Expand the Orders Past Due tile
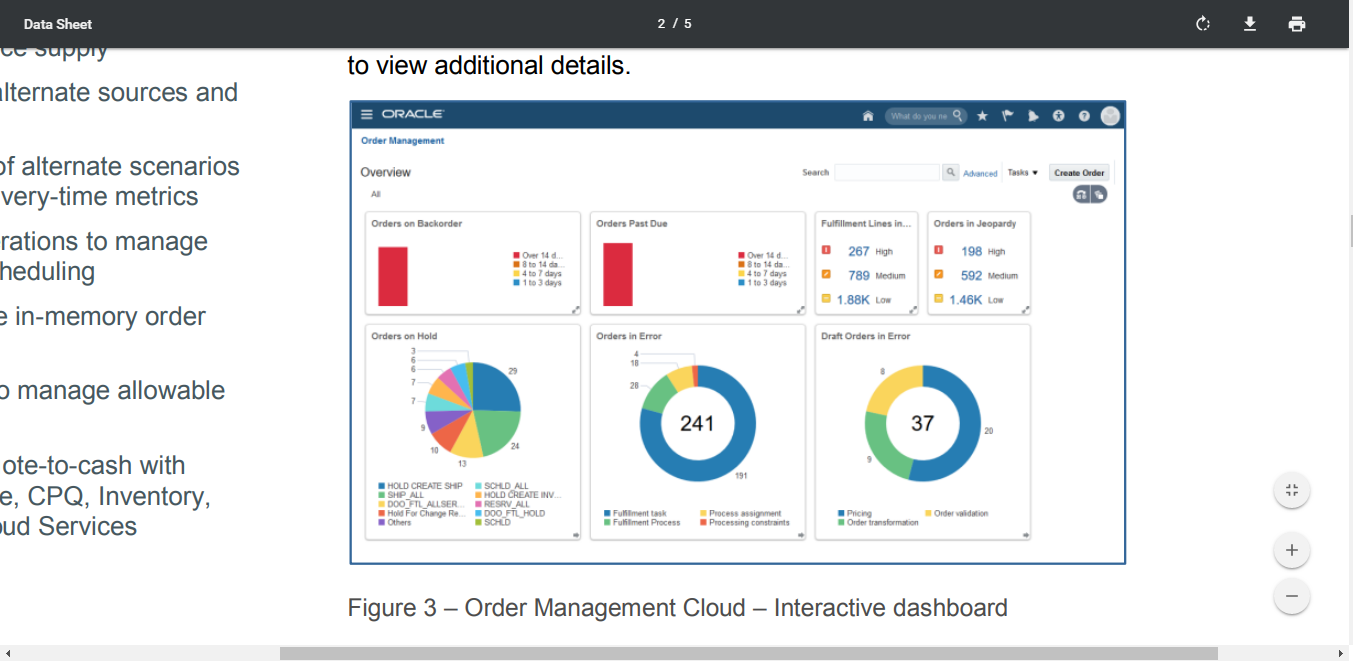This screenshot has height=661, width=1353. (x=800, y=310)
